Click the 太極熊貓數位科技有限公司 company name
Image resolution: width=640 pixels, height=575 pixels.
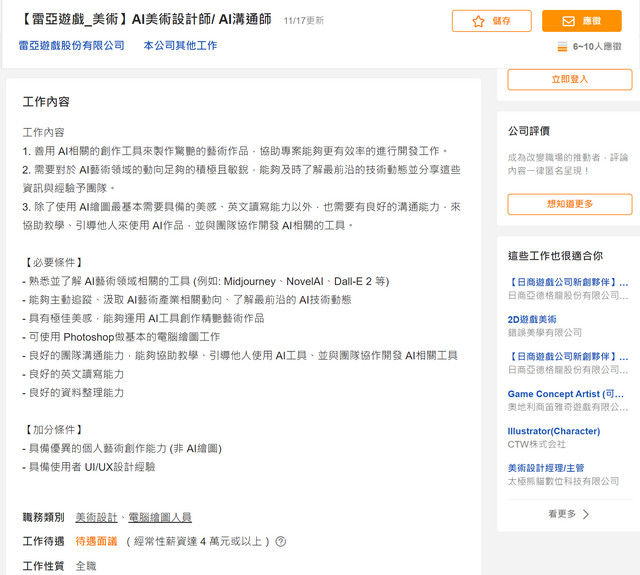[x=563, y=482]
